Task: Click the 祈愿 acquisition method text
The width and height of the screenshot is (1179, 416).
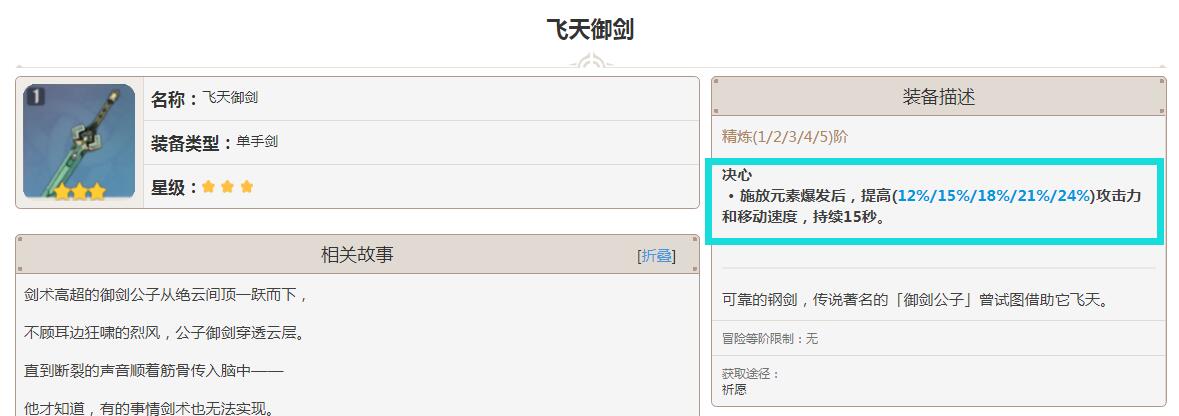Action: click(x=734, y=390)
